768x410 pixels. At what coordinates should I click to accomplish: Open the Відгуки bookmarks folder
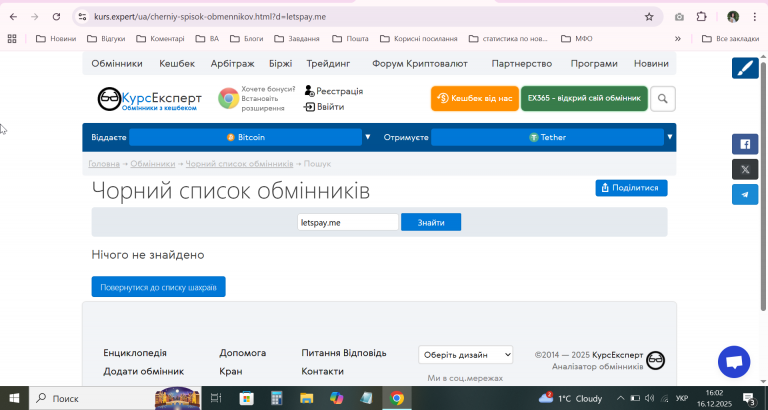[x=106, y=38]
